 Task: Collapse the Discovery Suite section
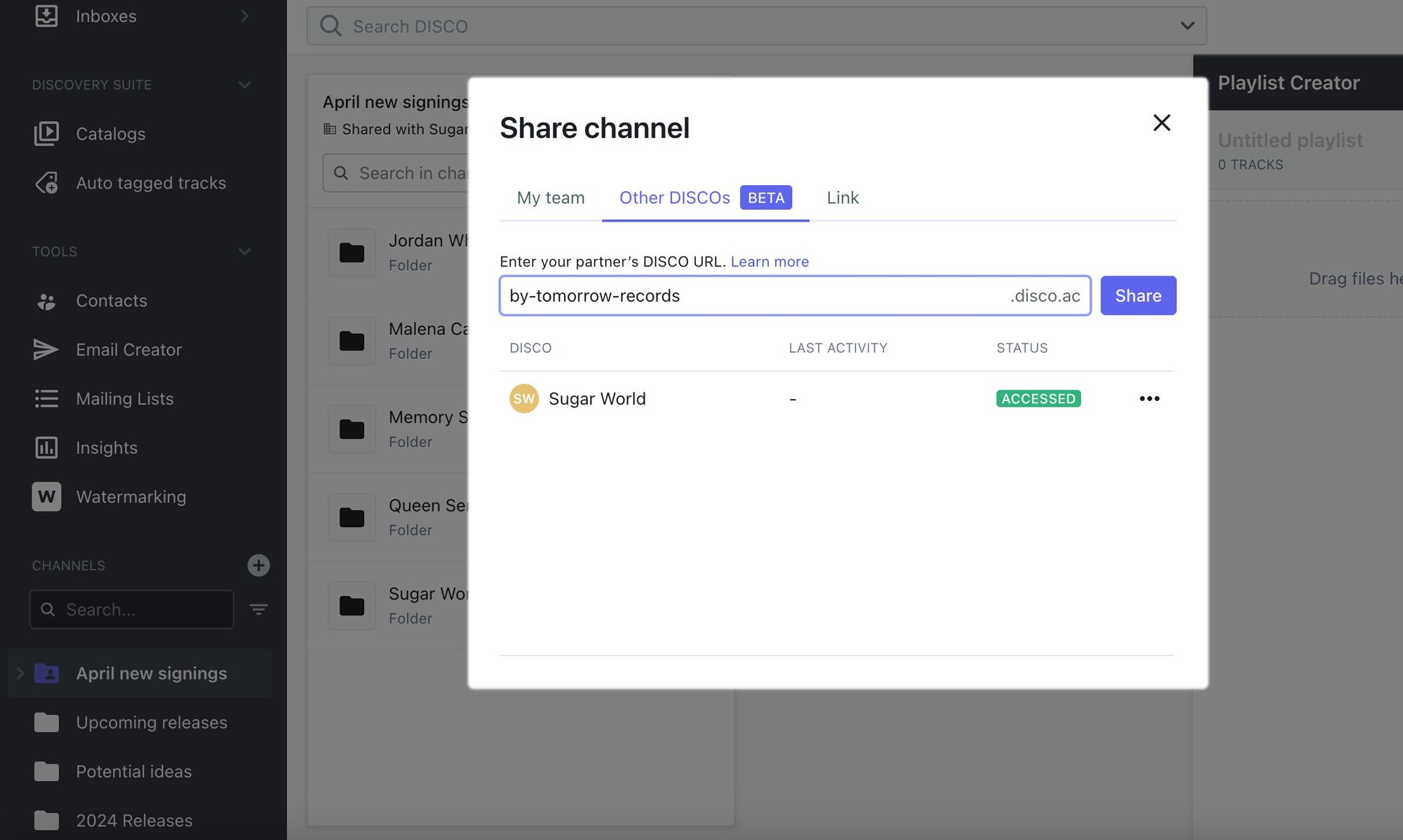245,85
